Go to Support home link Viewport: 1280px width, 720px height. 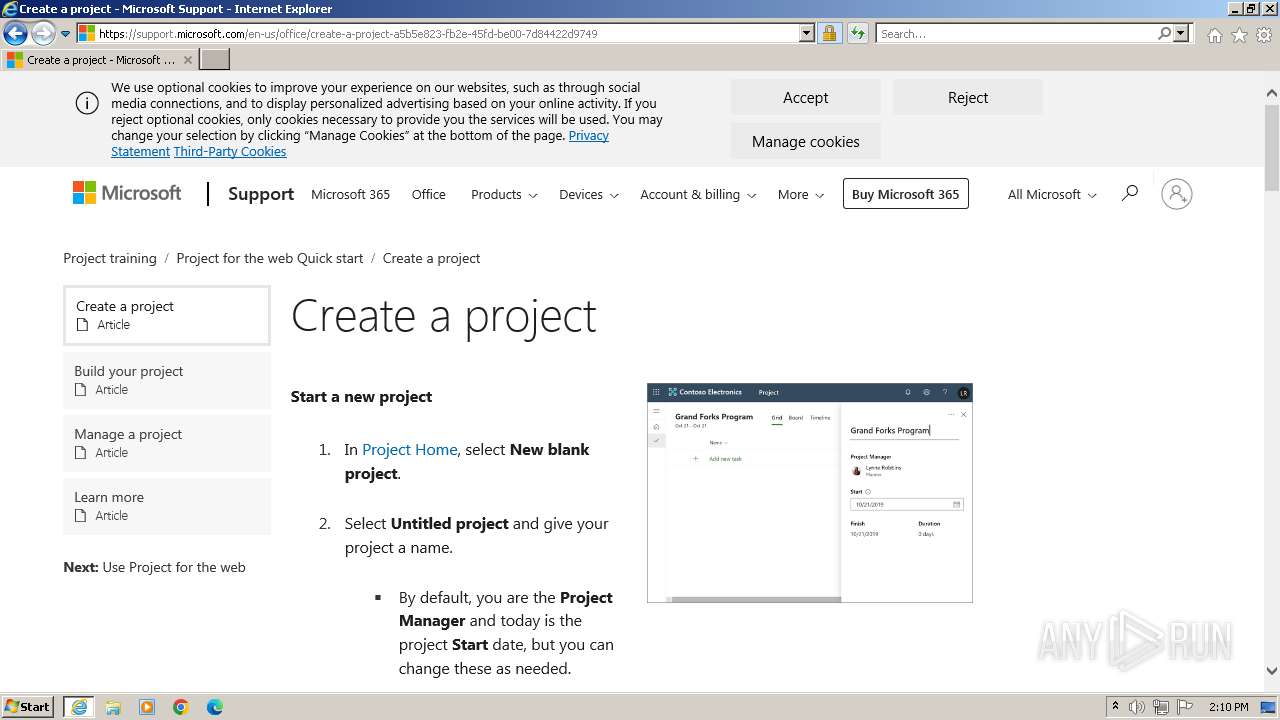pos(261,194)
